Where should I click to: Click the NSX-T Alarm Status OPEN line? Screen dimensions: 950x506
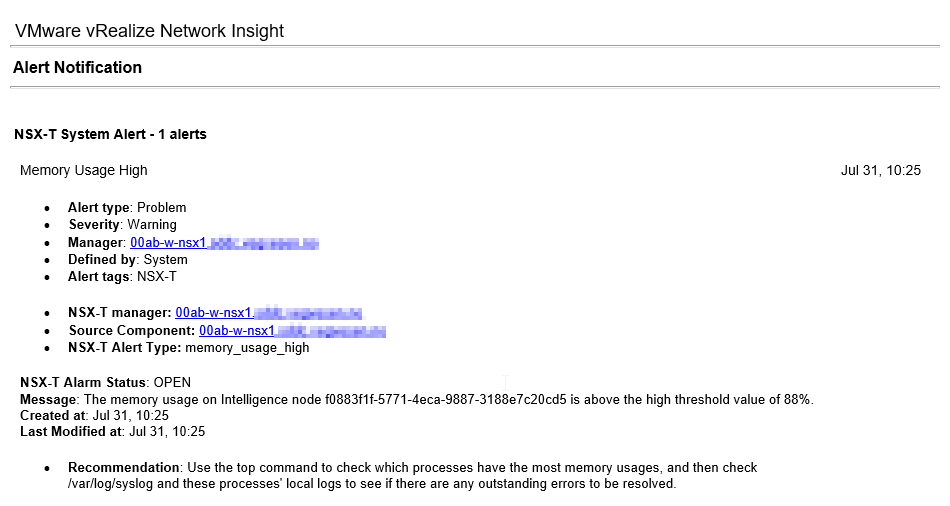pyautogui.click(x=105, y=382)
